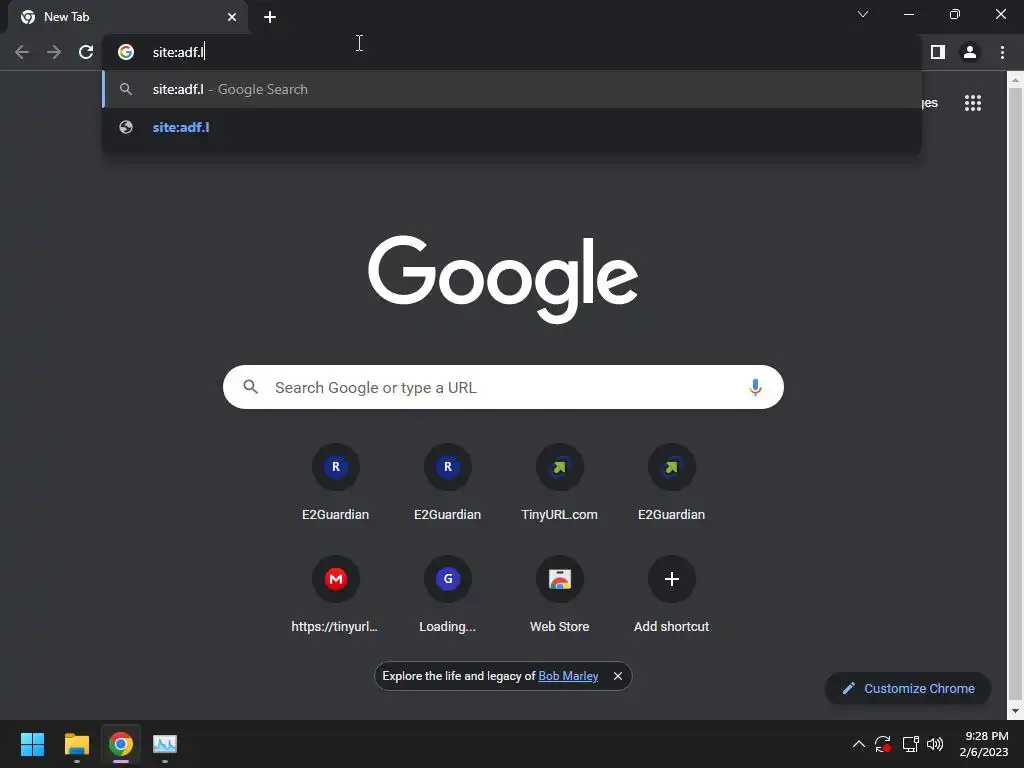
Task: Open the second E2Guardian shortcut with R icon
Action: tap(447, 483)
